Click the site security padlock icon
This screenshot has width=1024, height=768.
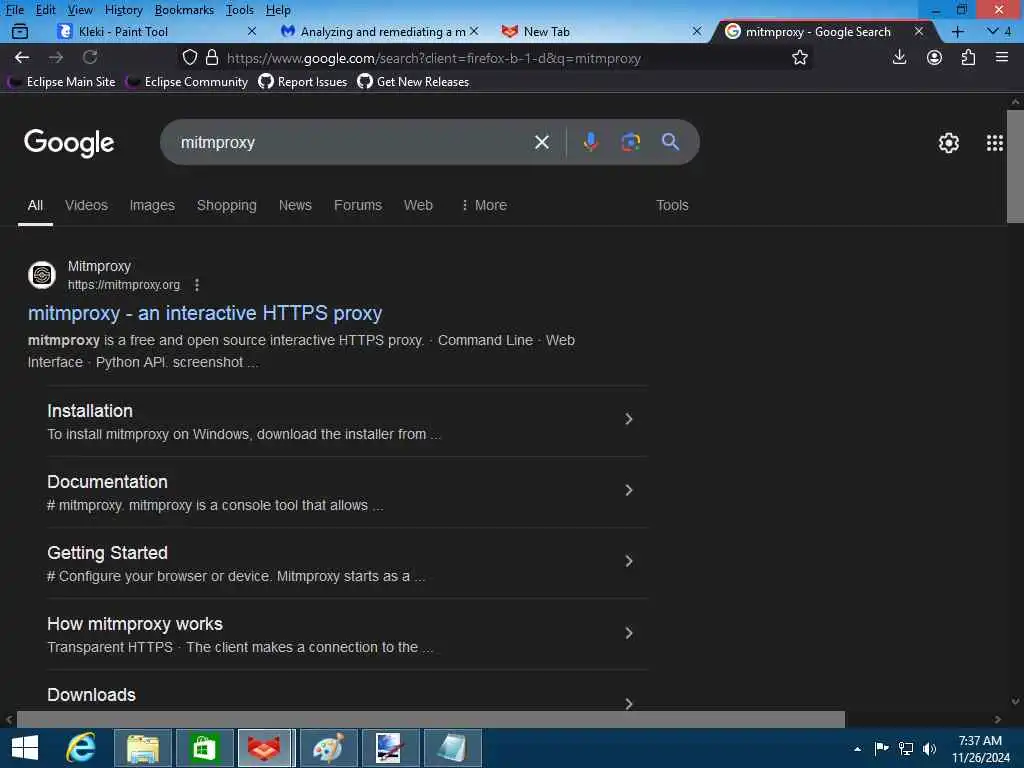click(x=212, y=57)
